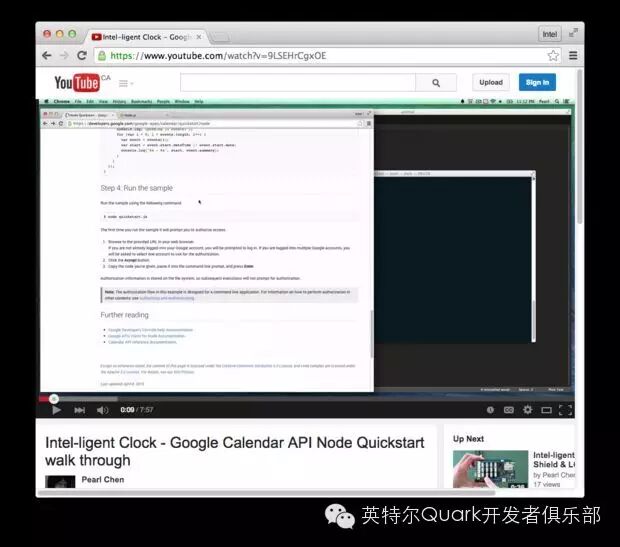620x547 pixels.
Task: Open video settings gear
Action: click(527, 410)
